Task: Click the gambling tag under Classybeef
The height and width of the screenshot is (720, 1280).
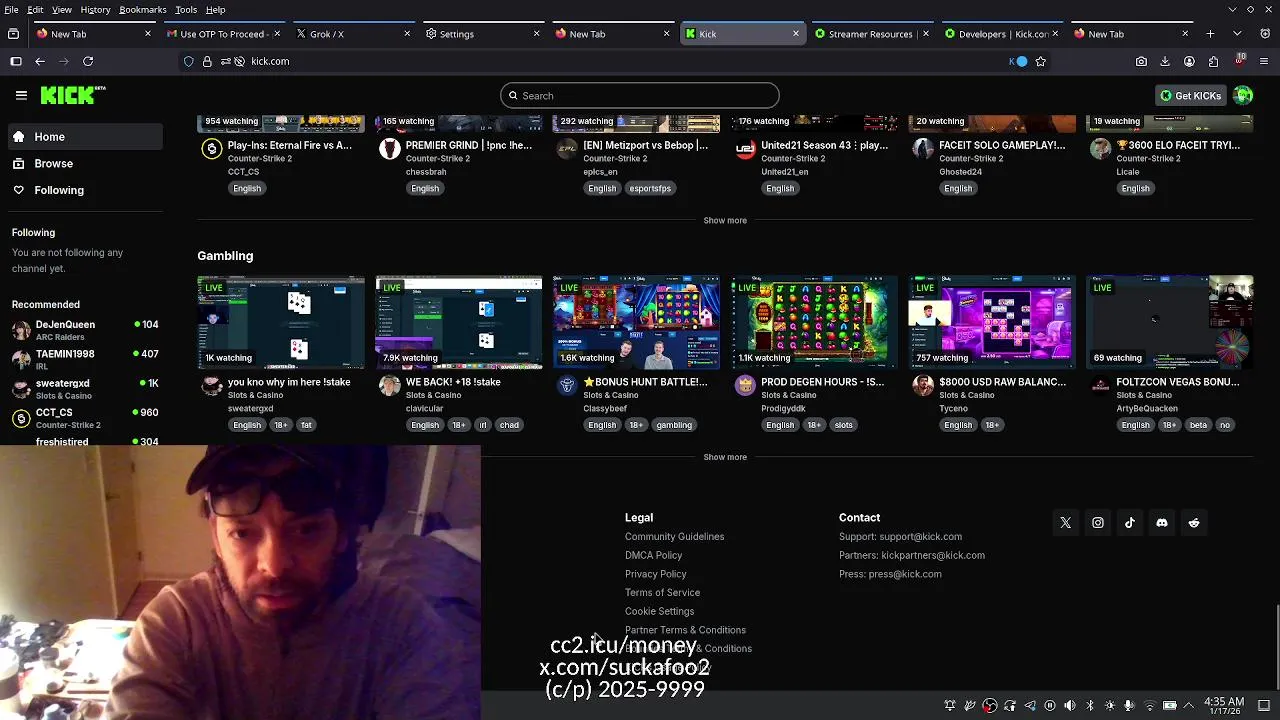Action: pyautogui.click(x=674, y=425)
